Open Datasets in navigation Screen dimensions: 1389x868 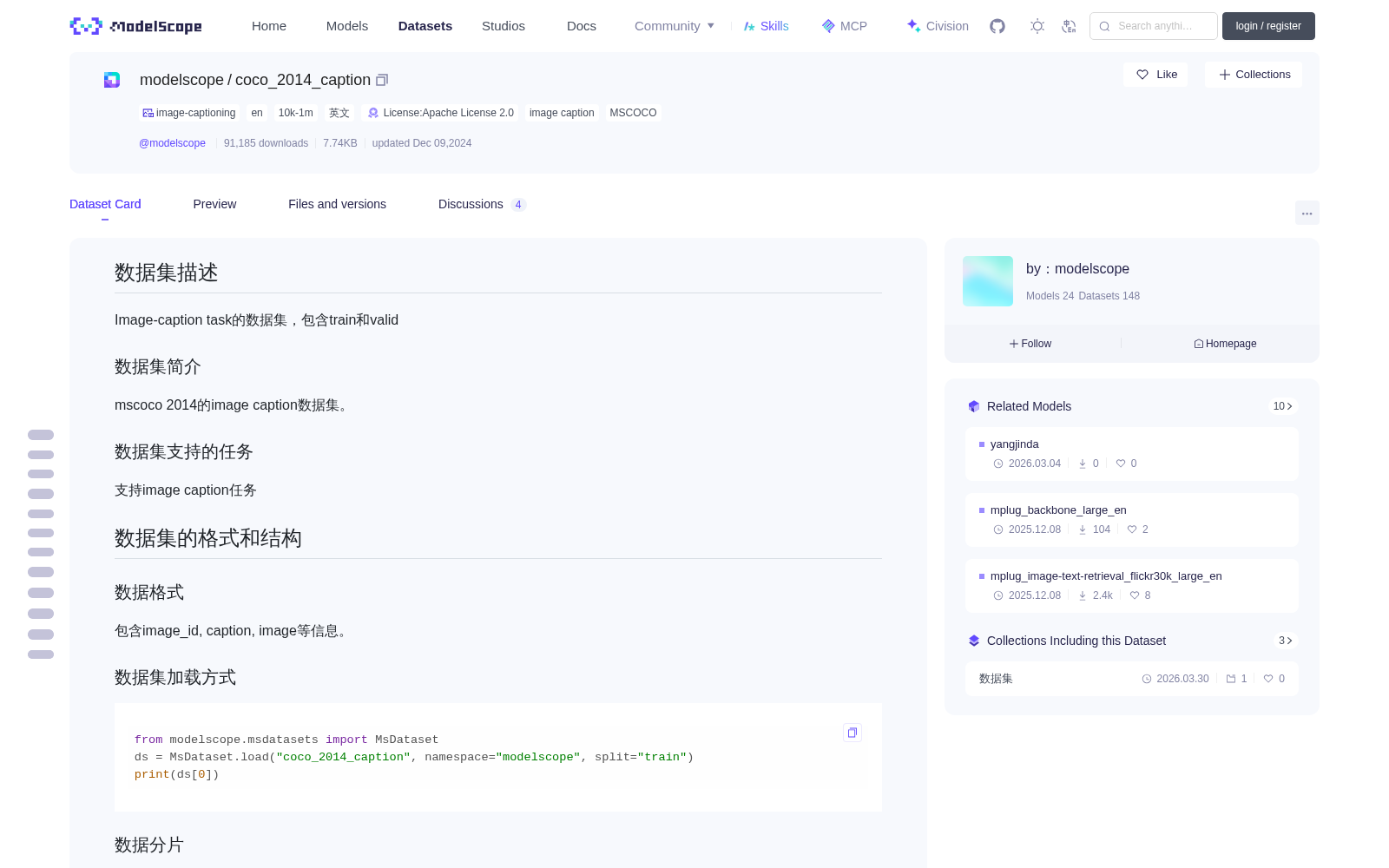tap(425, 26)
